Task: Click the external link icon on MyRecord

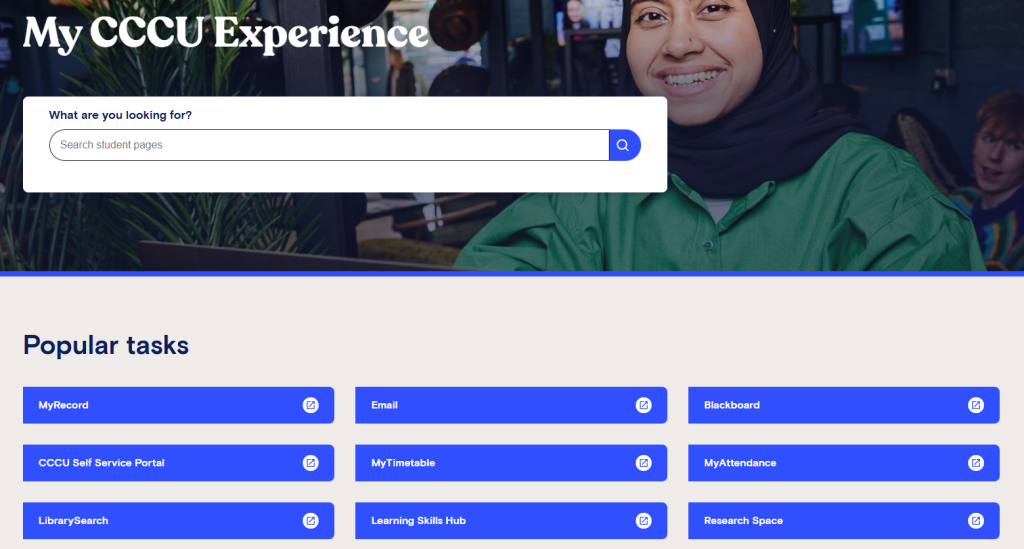Action: click(311, 405)
